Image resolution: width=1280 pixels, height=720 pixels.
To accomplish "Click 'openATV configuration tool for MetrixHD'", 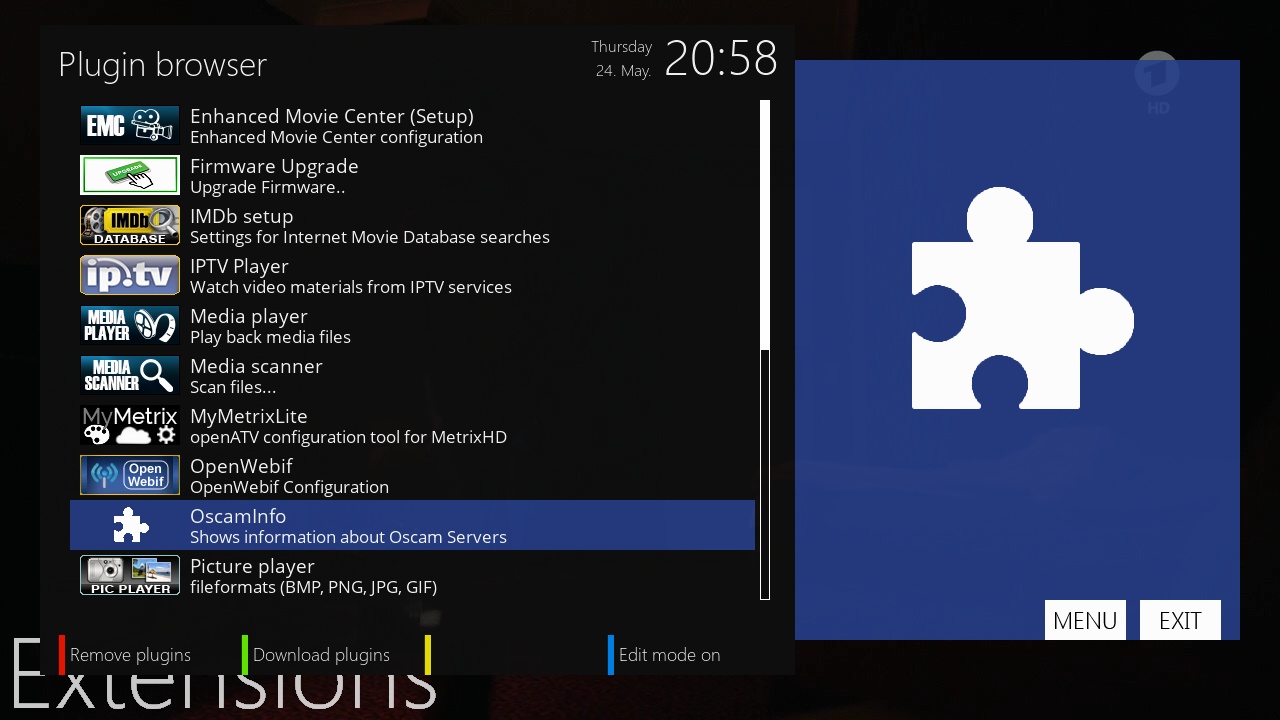I will (348, 438).
